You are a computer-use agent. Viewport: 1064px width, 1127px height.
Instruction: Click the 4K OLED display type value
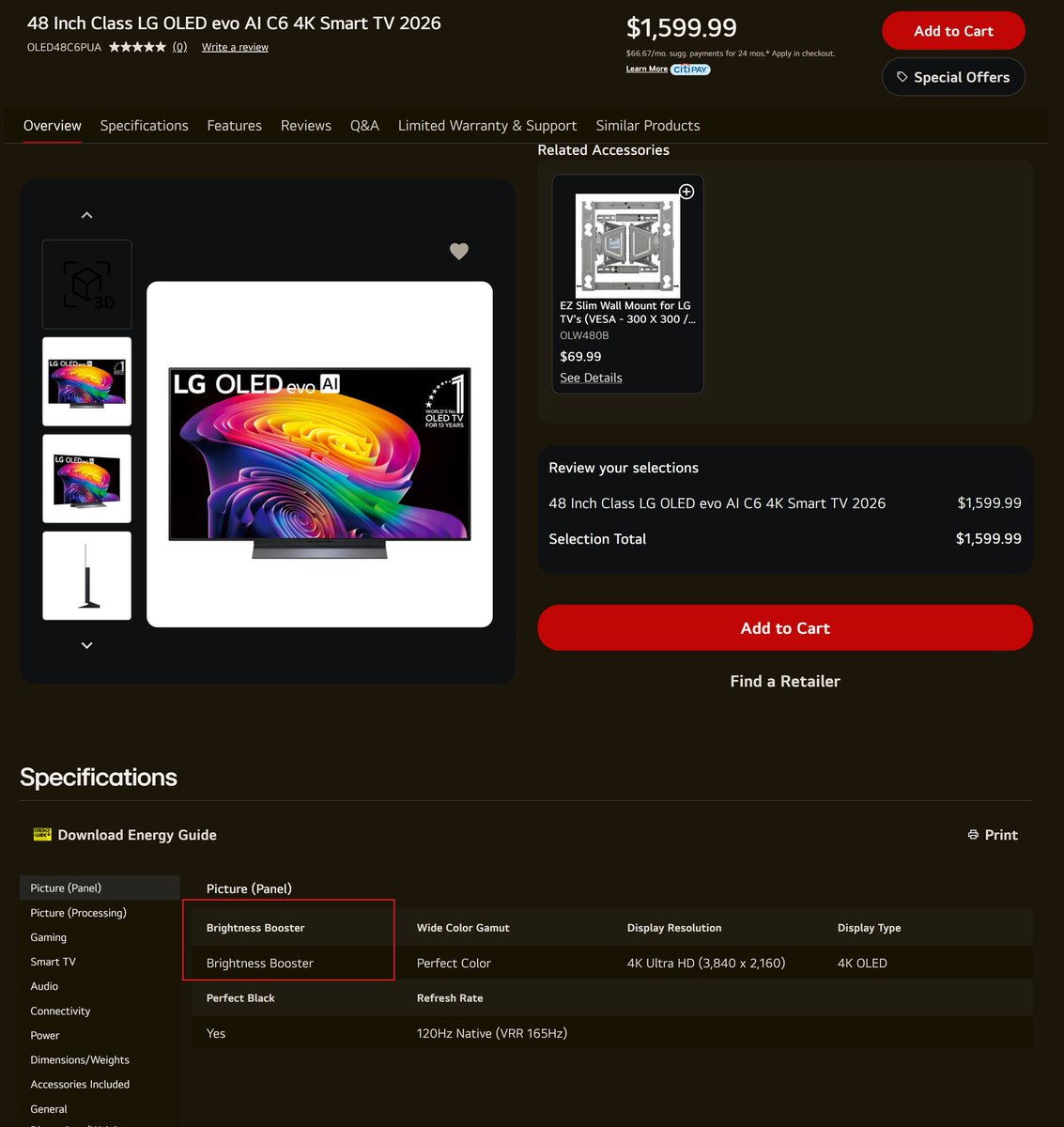[x=862, y=964]
